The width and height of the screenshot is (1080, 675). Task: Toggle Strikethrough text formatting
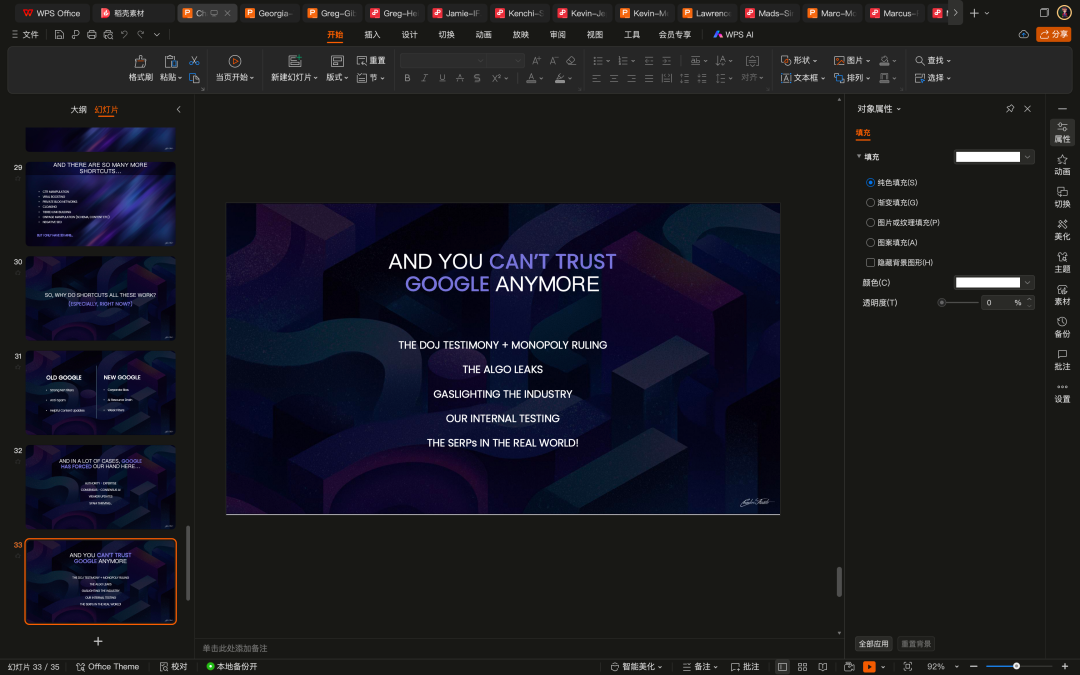coord(459,79)
